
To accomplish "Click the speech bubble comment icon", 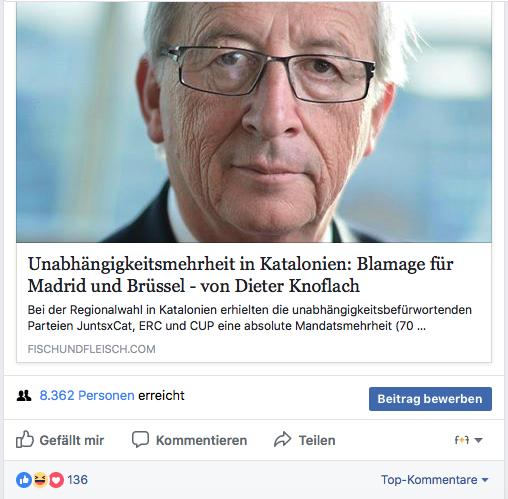I will 140,439.
